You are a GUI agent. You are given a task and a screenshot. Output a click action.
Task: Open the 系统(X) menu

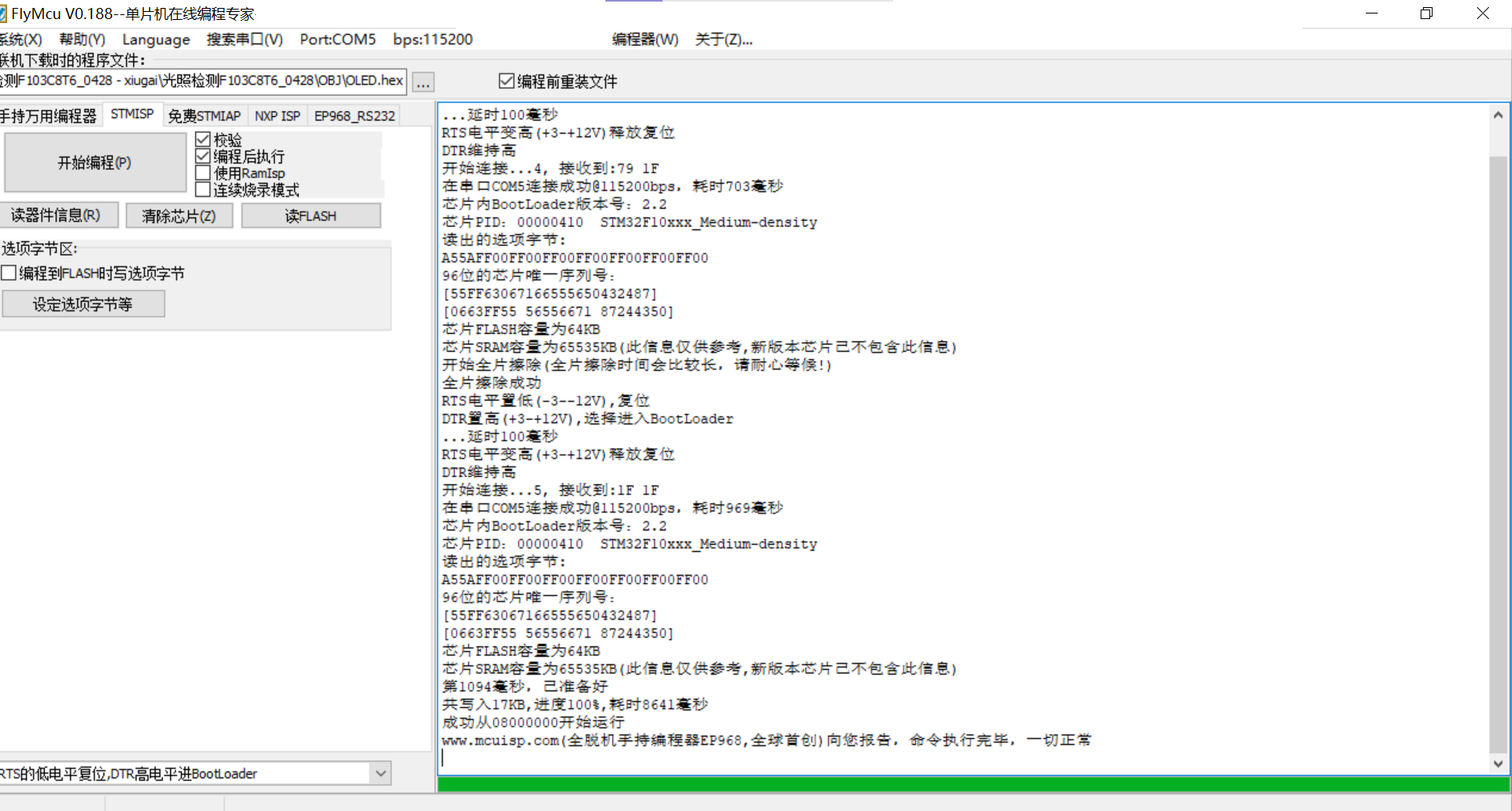pyautogui.click(x=21, y=39)
